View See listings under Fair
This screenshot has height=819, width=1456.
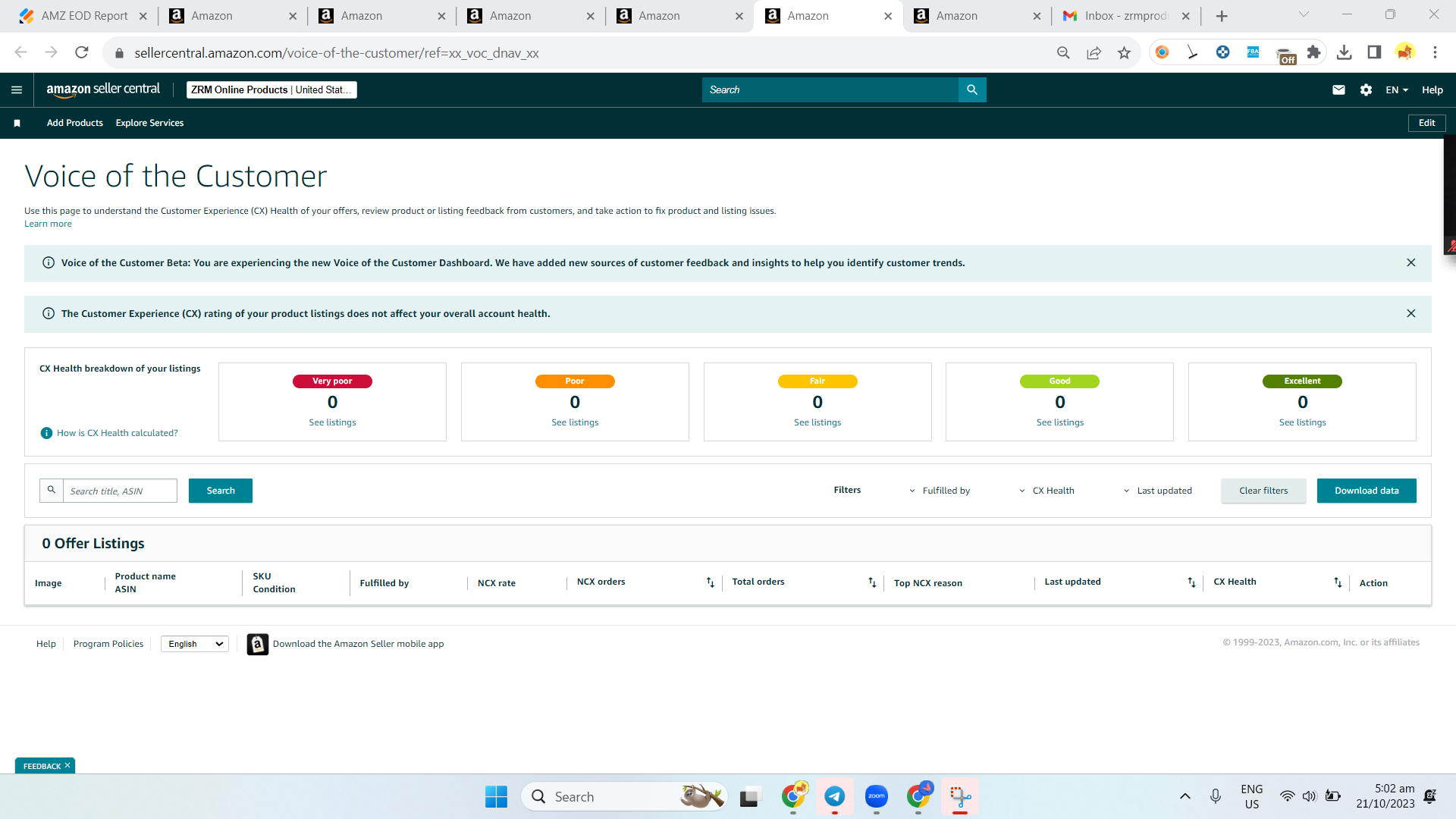pos(817,422)
